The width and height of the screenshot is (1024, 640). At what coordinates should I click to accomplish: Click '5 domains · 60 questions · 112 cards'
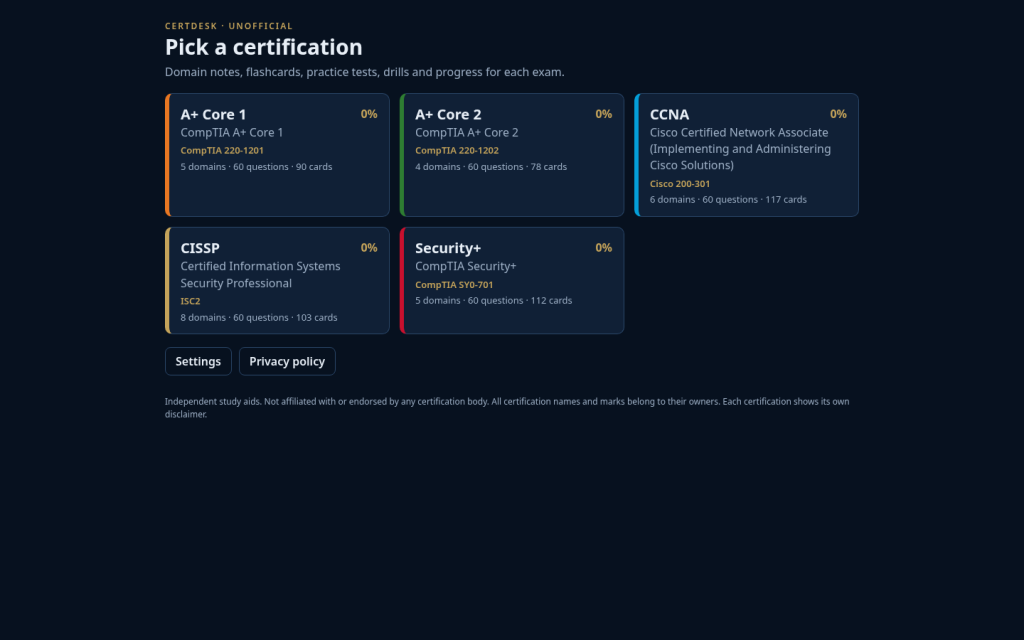pos(494,300)
